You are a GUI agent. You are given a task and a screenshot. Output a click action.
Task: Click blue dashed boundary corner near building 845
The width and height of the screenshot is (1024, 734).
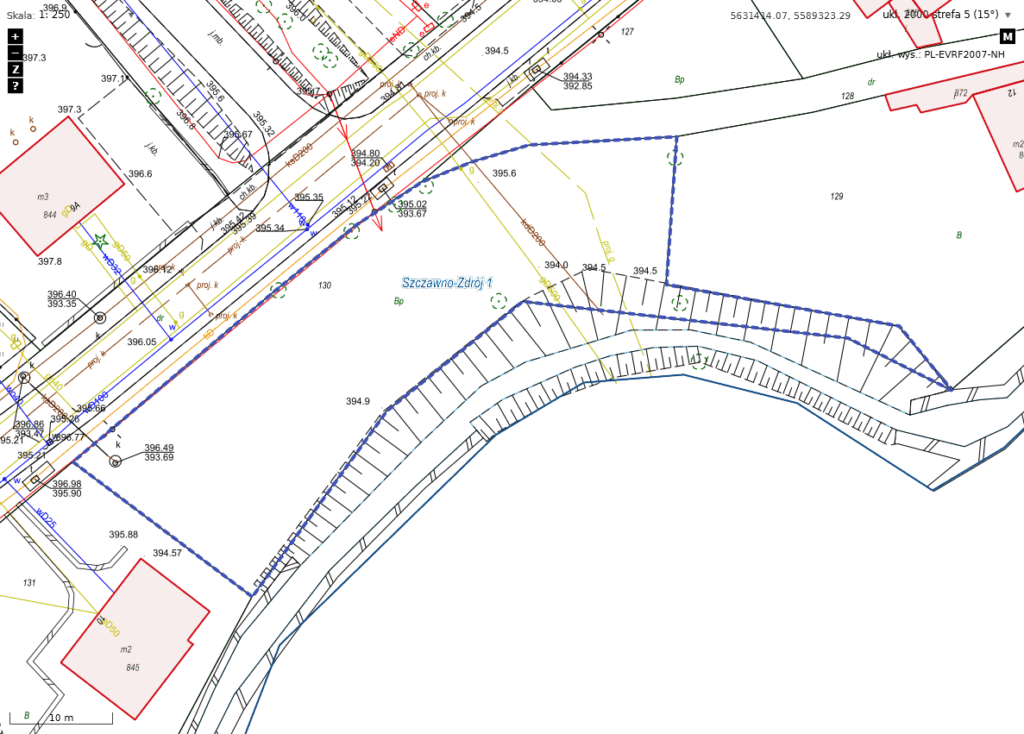(x=251, y=594)
